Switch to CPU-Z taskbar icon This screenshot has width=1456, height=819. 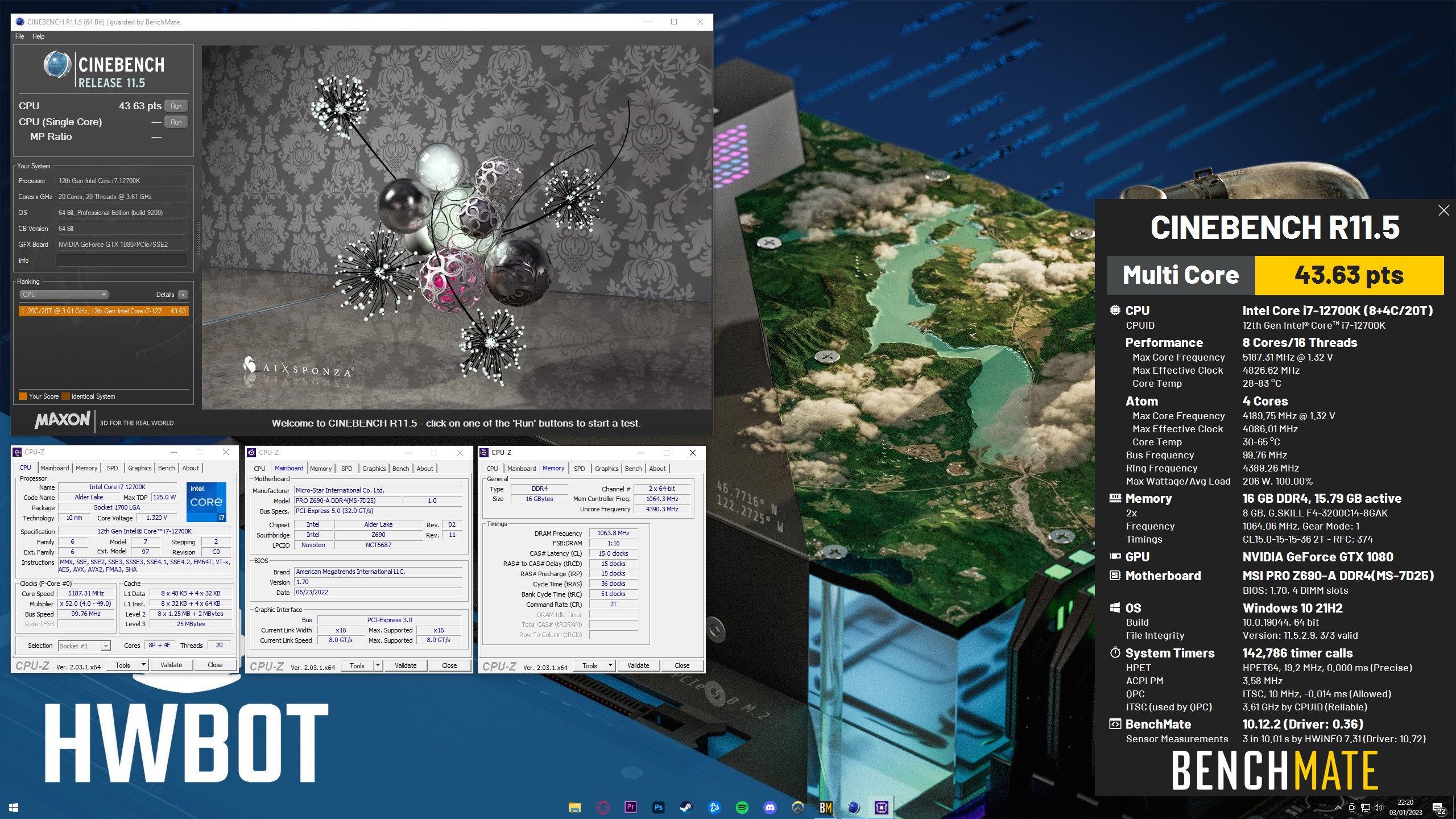[881, 807]
